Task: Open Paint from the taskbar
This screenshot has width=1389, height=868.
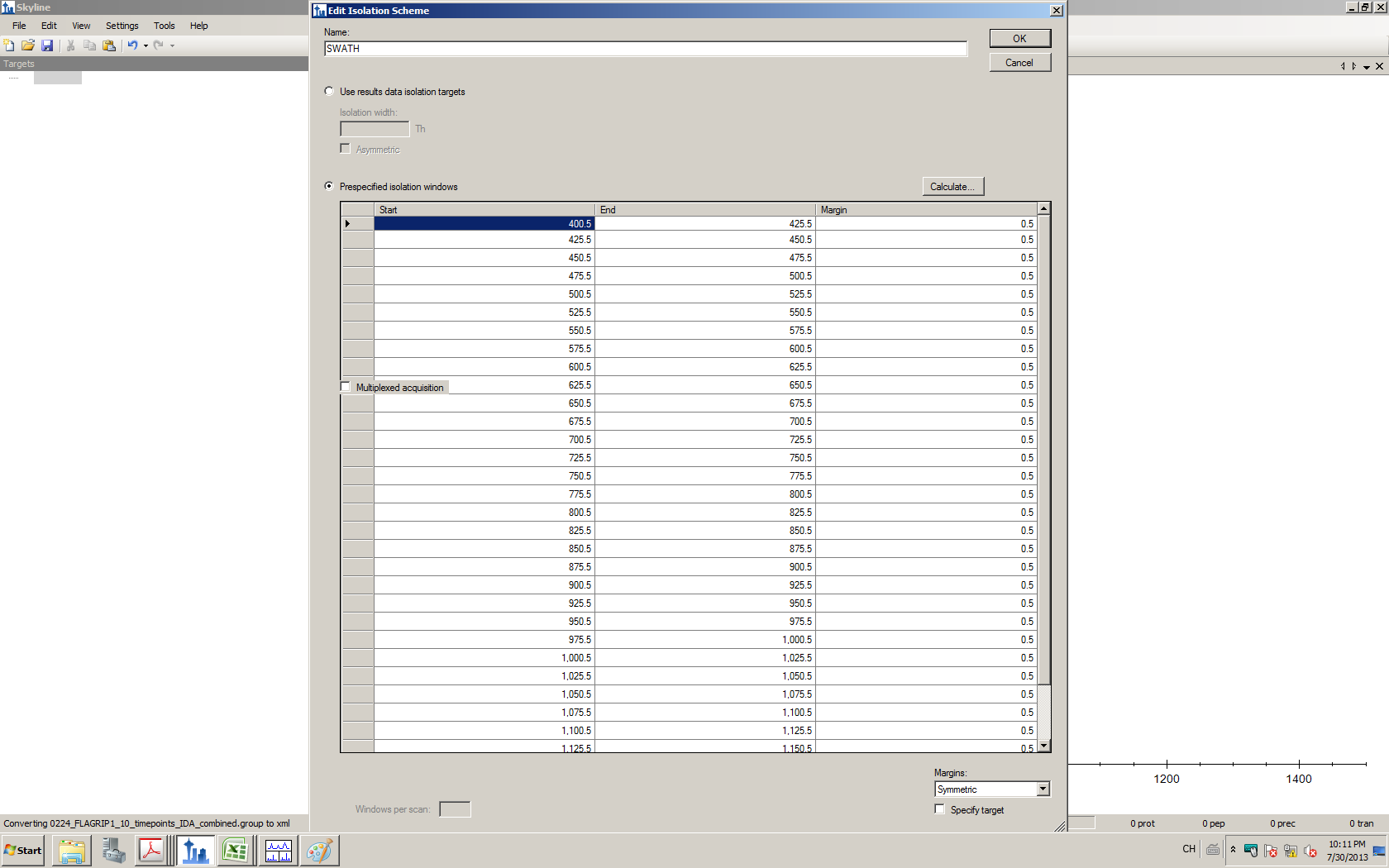Action: point(319,850)
